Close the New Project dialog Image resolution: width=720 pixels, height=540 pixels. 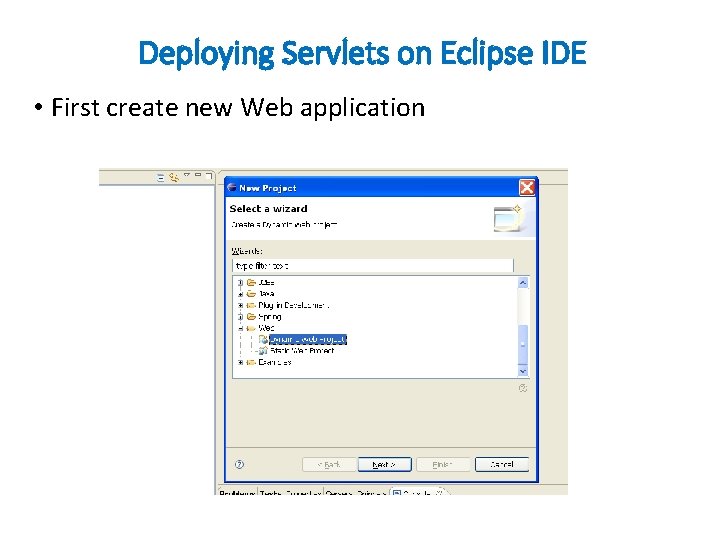point(527,187)
